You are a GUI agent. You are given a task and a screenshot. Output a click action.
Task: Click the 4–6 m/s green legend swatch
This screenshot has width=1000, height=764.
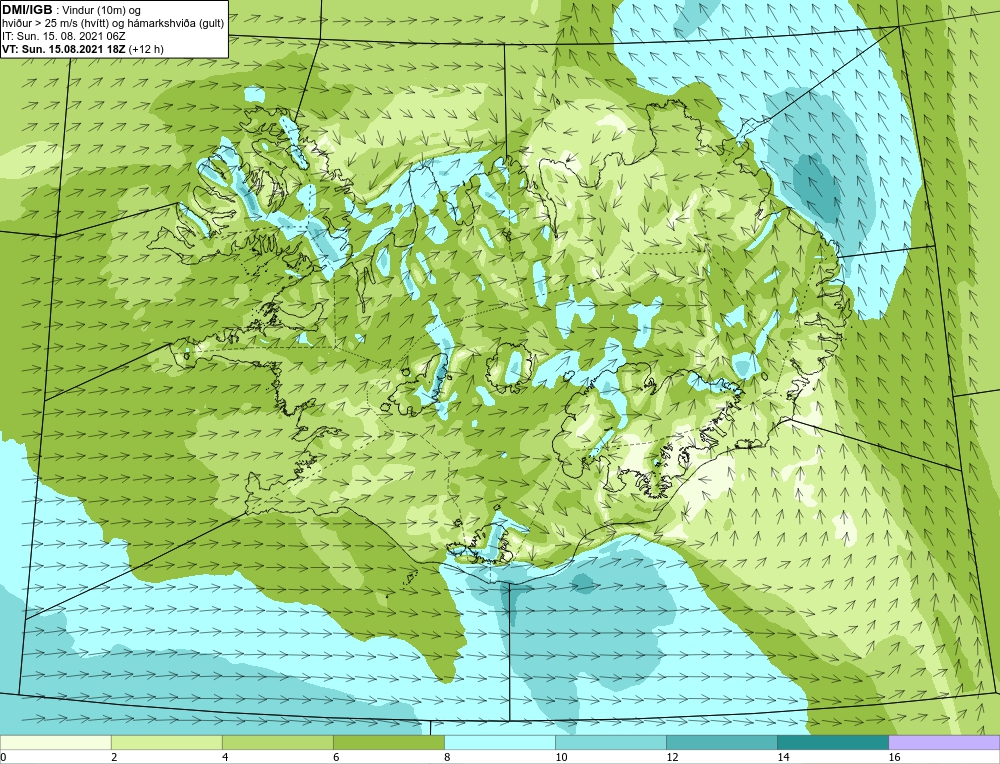tap(277, 742)
